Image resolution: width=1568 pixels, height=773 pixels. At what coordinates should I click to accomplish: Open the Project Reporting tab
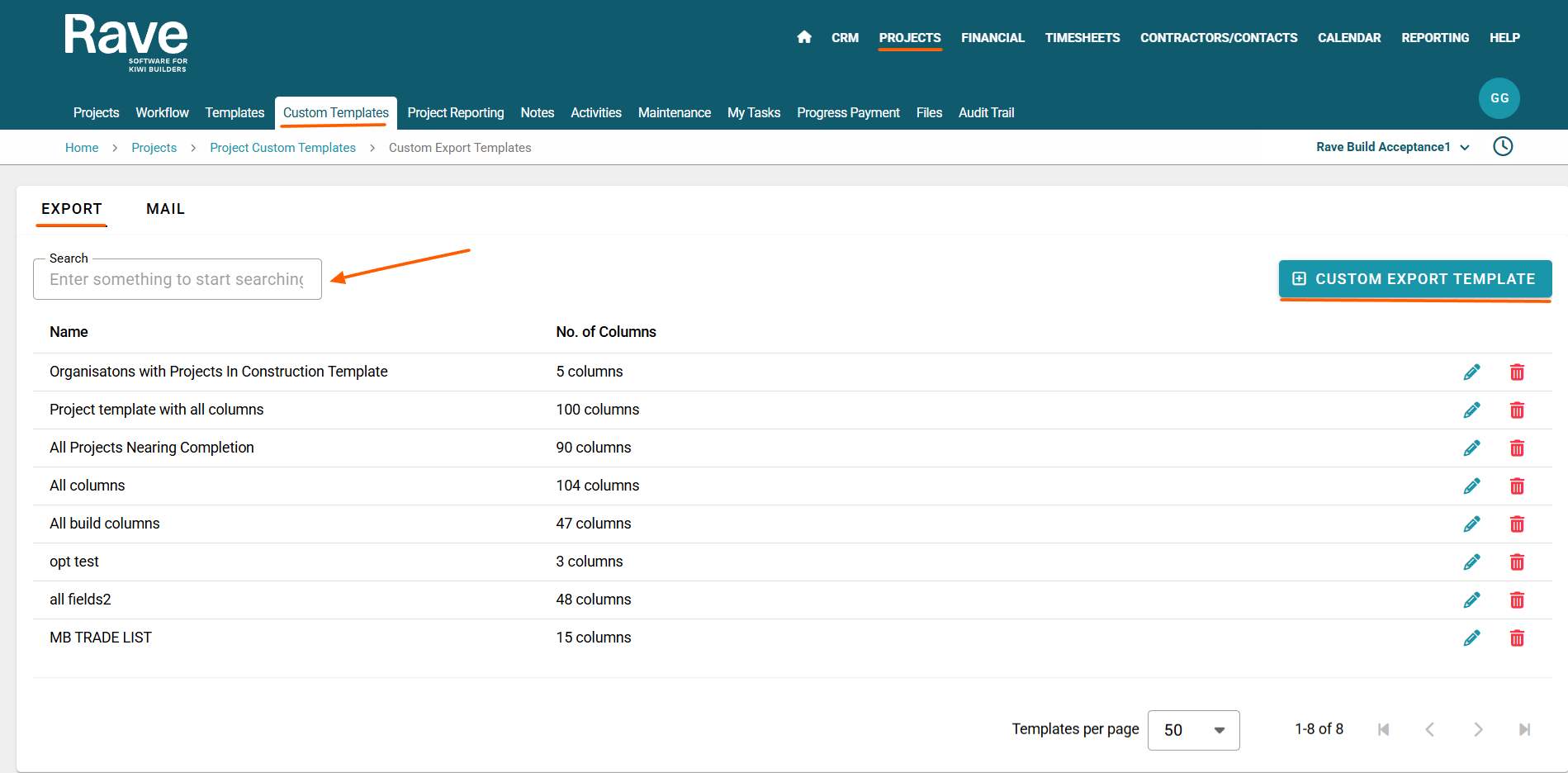click(455, 113)
